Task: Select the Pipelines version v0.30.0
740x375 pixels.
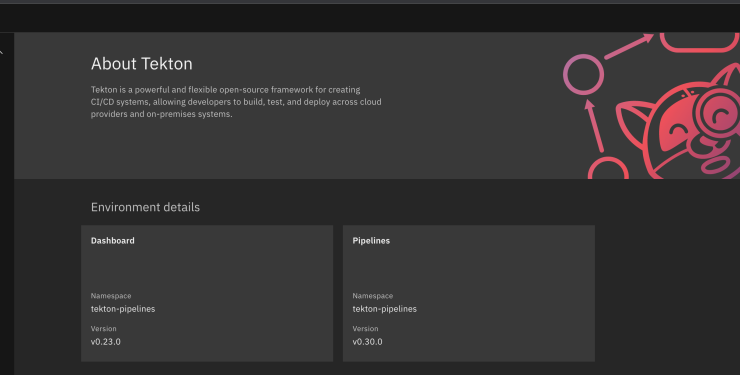Action: (368, 342)
